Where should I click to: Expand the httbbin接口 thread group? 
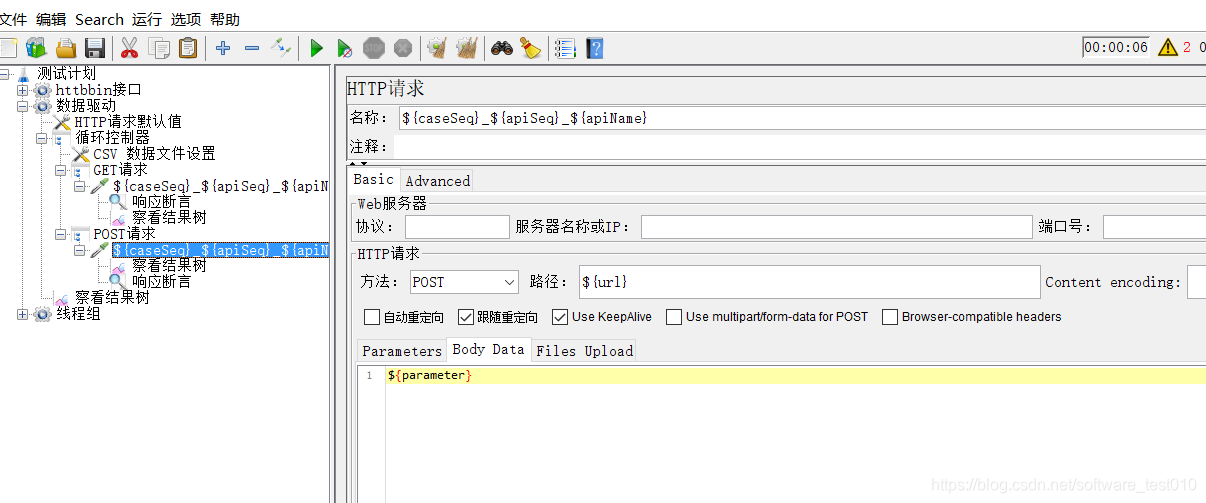coord(23,90)
